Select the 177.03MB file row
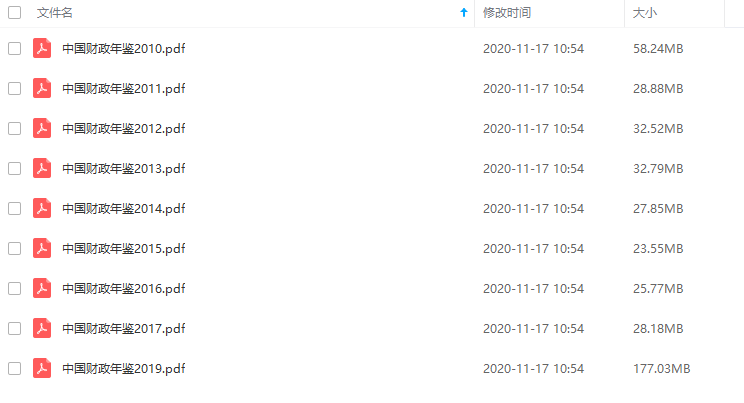Image resolution: width=744 pixels, height=403 pixels. coord(372,368)
